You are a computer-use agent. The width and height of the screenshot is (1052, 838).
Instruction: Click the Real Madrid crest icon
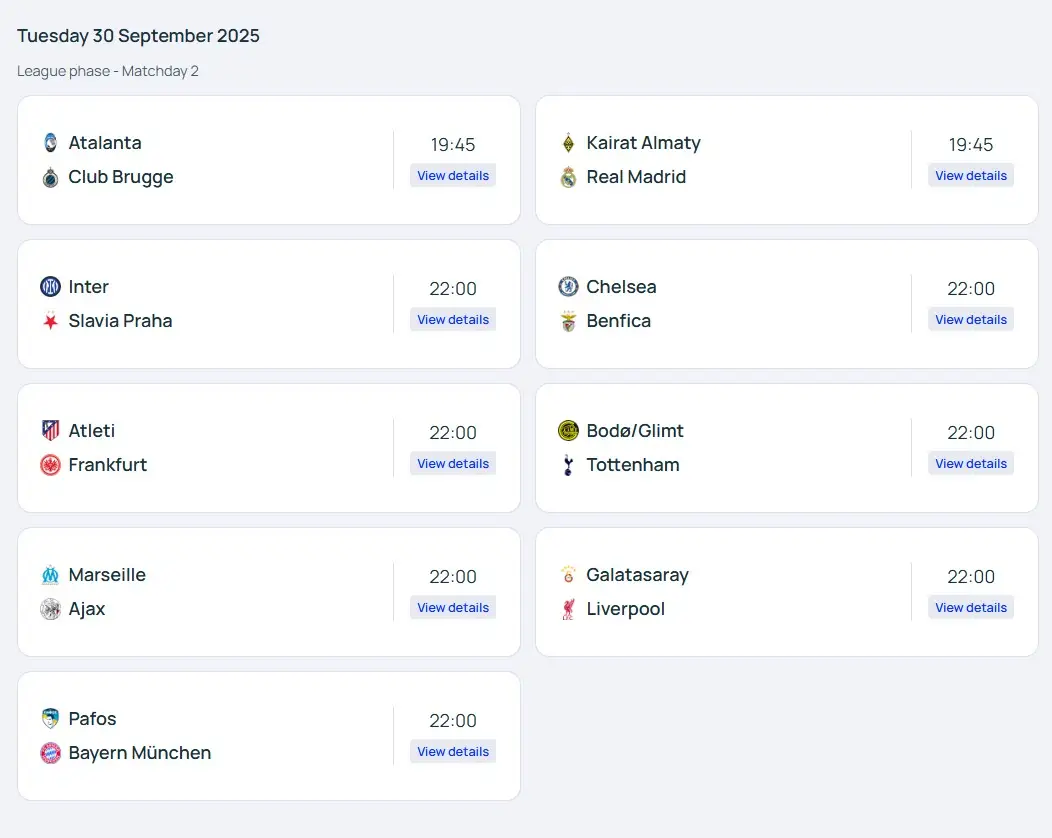tap(569, 177)
